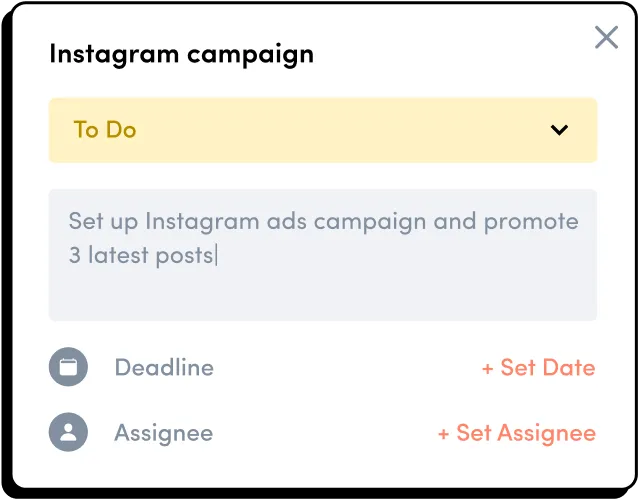Select the Assignee label

click(x=163, y=433)
